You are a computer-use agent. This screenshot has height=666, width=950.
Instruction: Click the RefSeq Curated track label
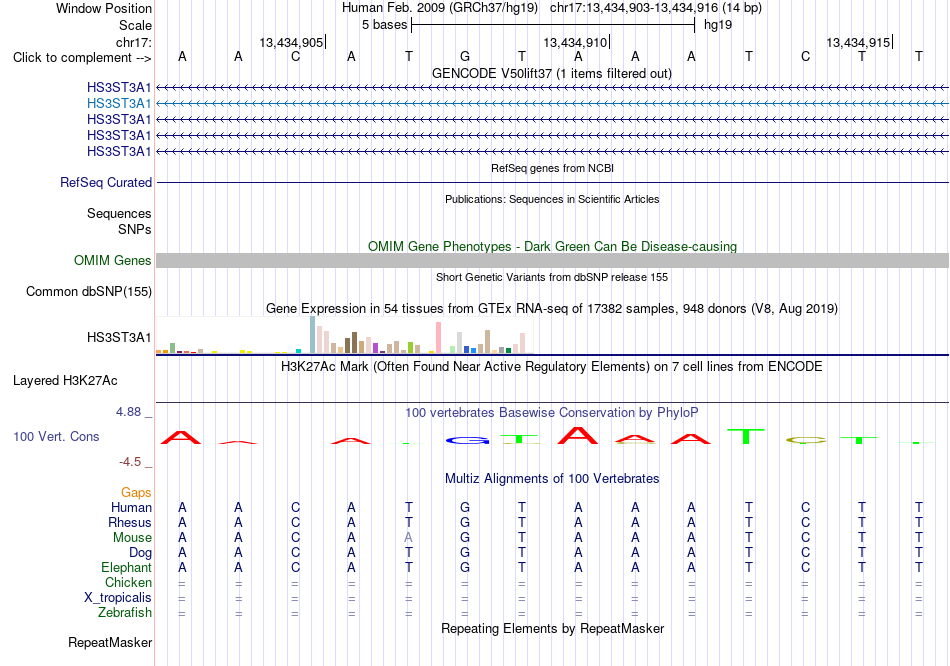pos(106,182)
